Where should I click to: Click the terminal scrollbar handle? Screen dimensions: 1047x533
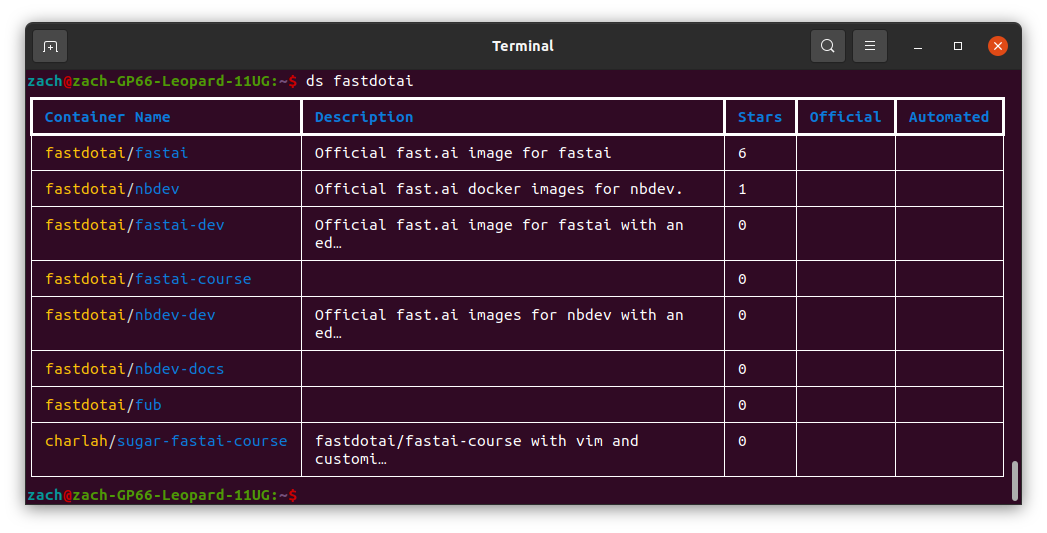[x=1016, y=481]
